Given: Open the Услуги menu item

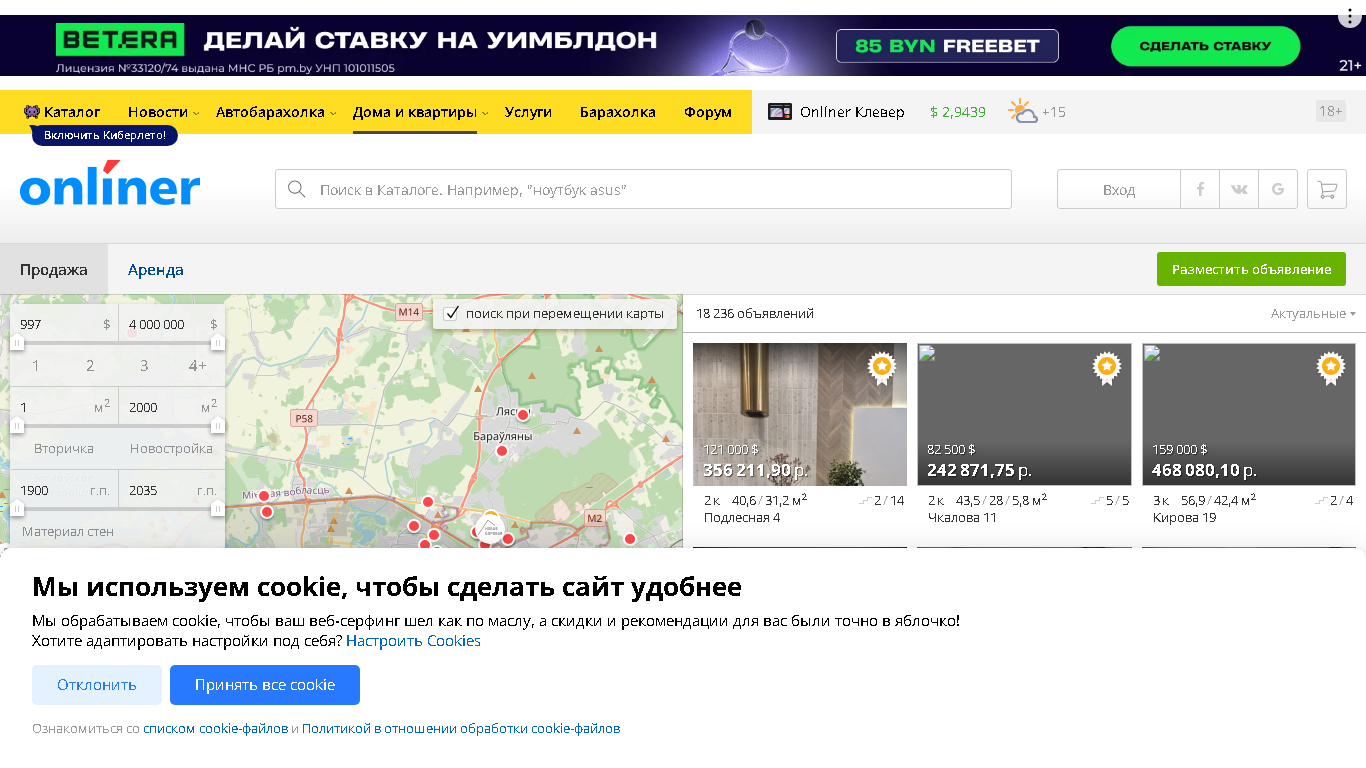Looking at the screenshot, I should pos(528,112).
